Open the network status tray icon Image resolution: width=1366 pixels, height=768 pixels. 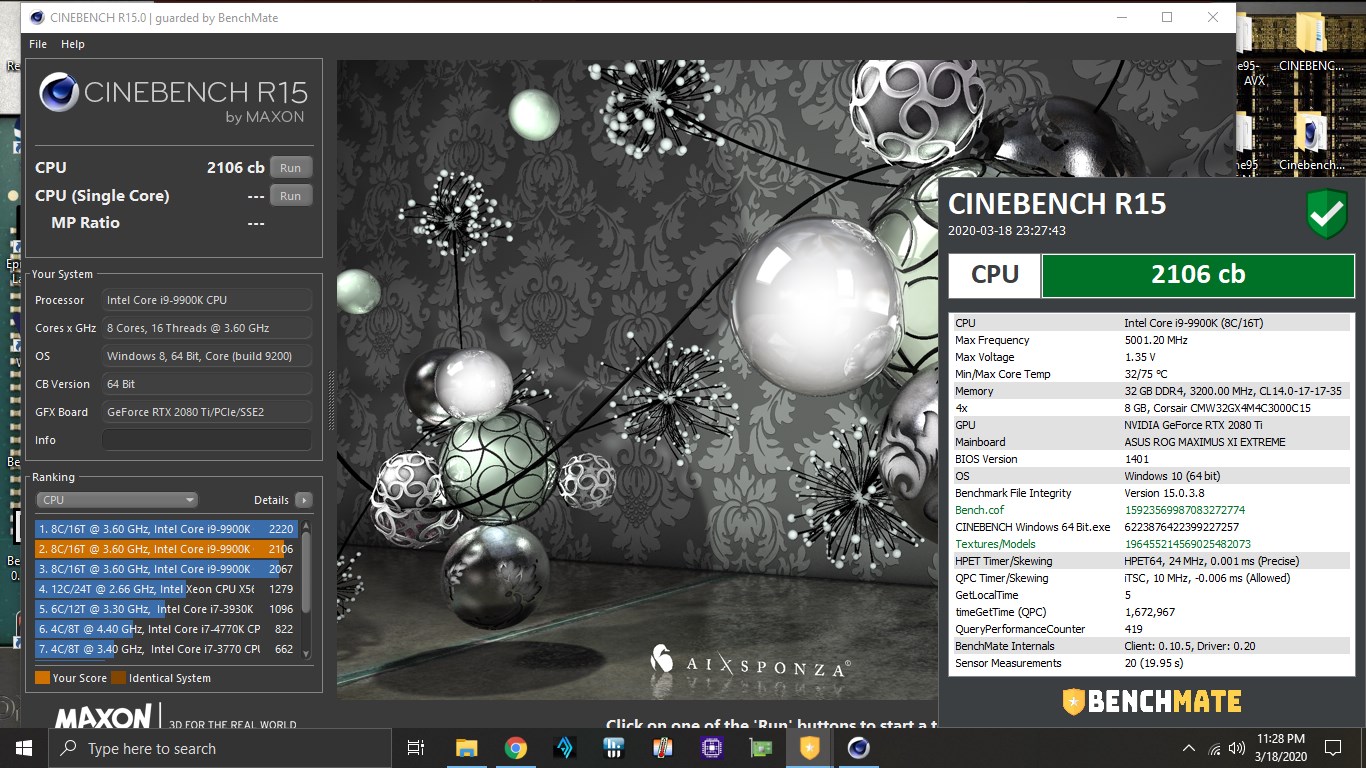(1215, 748)
